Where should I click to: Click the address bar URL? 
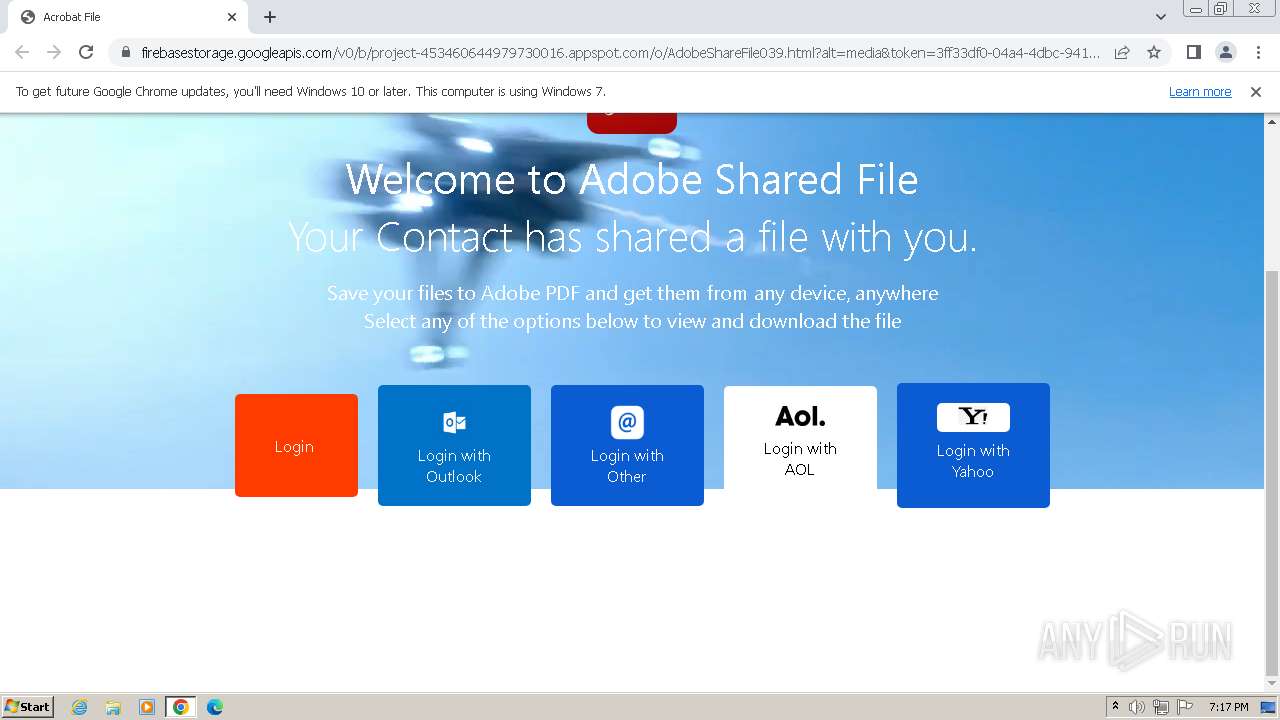620,52
